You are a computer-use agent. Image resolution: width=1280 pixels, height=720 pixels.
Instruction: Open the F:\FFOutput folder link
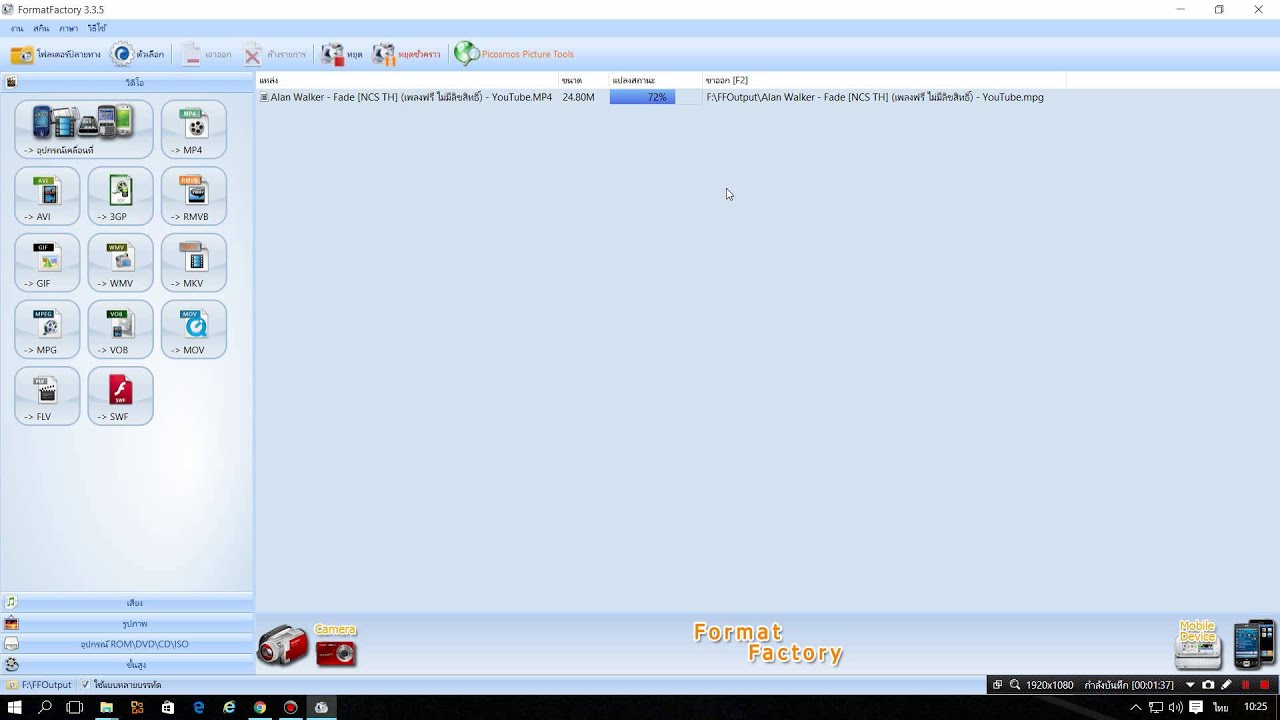(x=40, y=685)
